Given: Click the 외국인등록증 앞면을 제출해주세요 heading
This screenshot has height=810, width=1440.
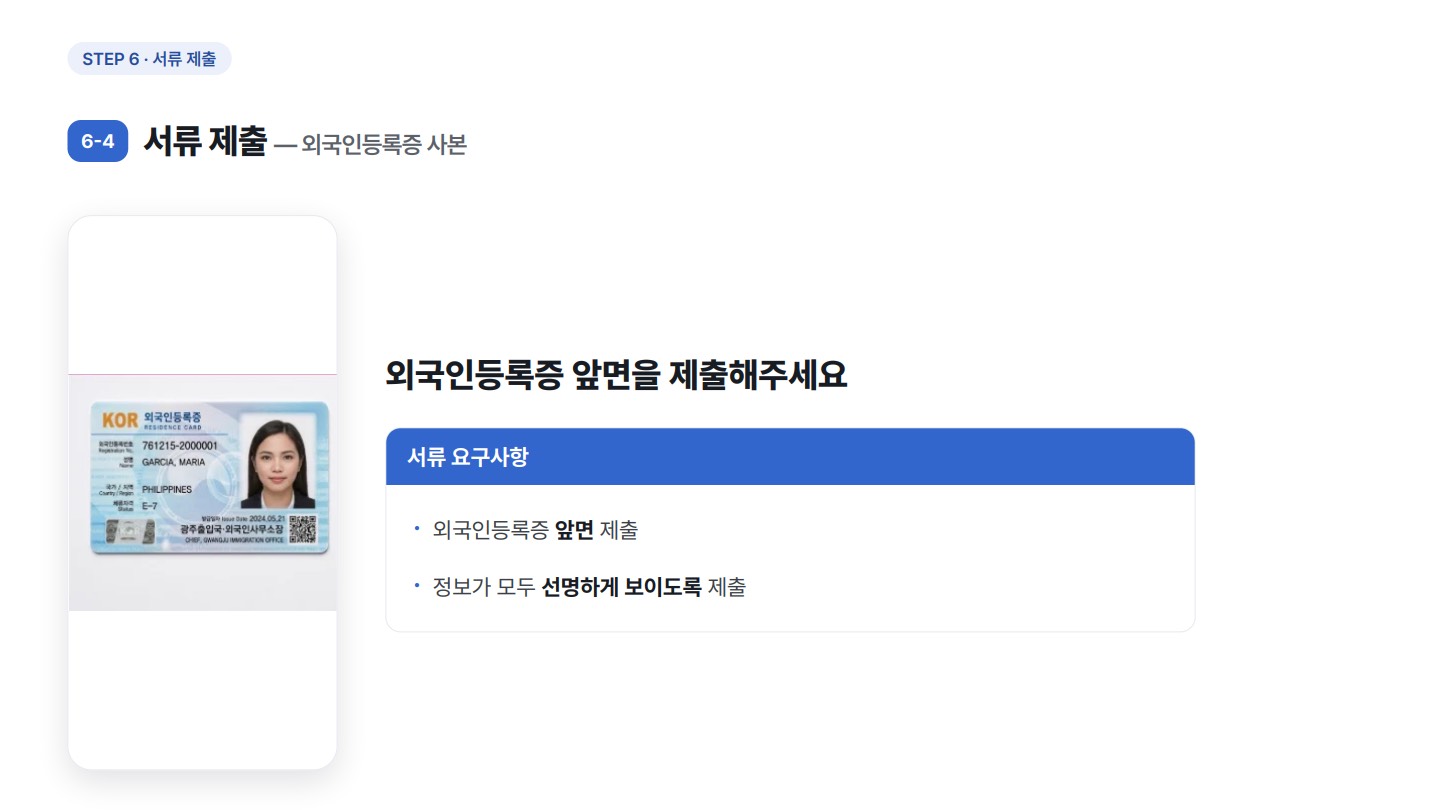Looking at the screenshot, I should (x=616, y=375).
